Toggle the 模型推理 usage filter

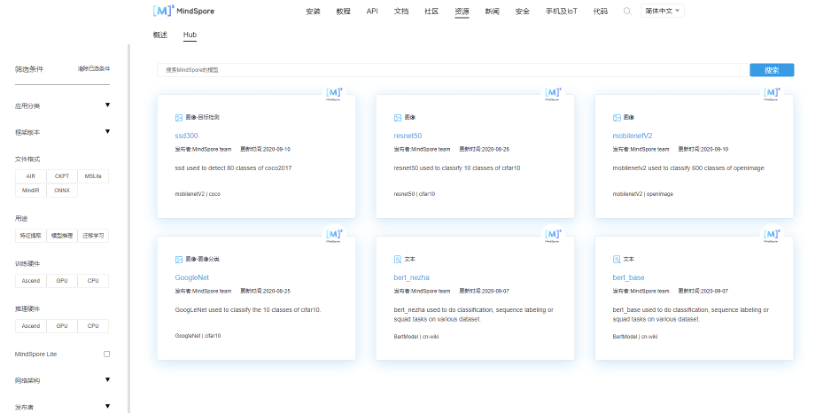click(62, 236)
